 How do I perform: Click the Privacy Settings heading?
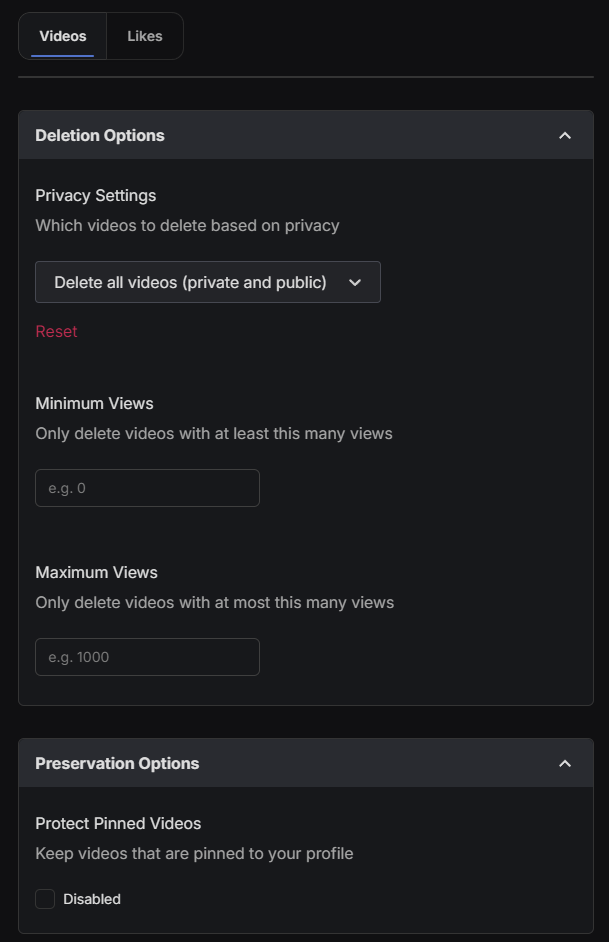click(x=96, y=195)
